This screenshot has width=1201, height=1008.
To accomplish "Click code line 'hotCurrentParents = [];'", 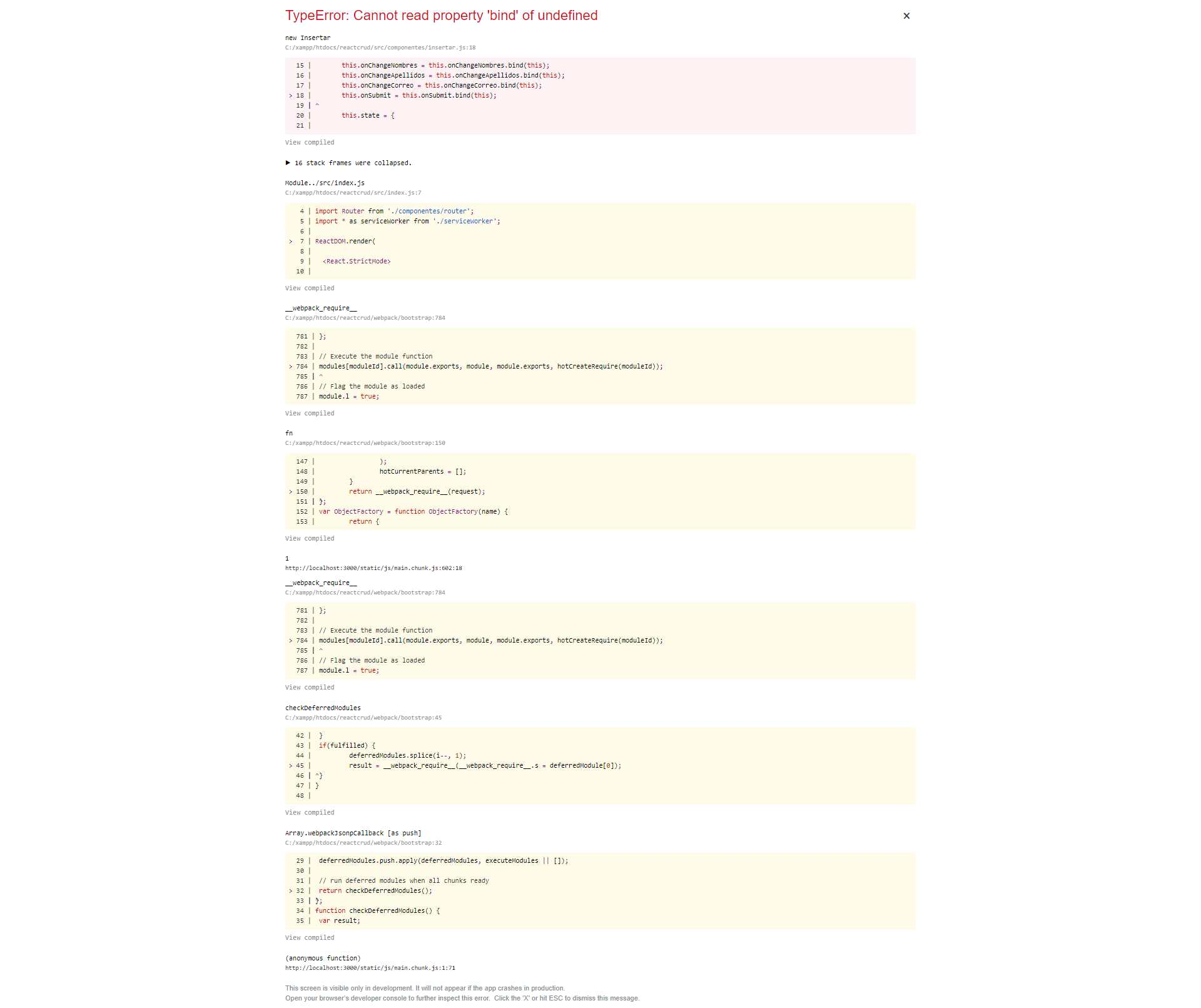I will tap(422, 472).
